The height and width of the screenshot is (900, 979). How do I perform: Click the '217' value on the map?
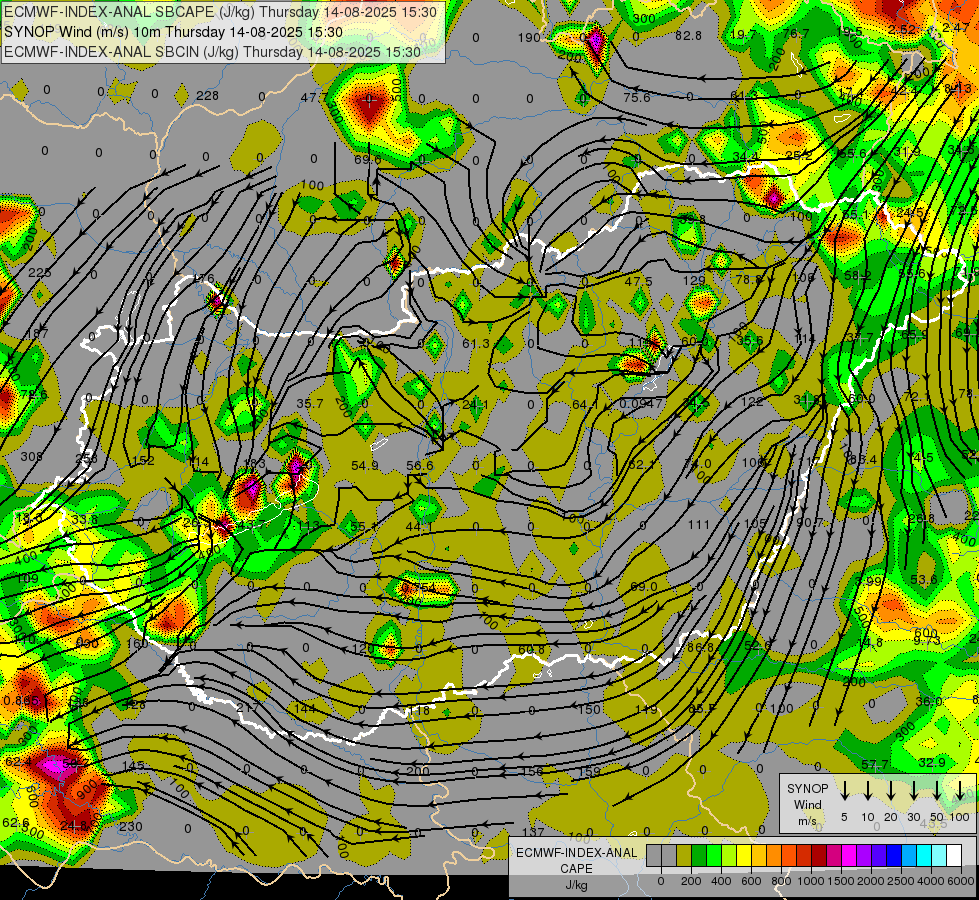pos(248,708)
